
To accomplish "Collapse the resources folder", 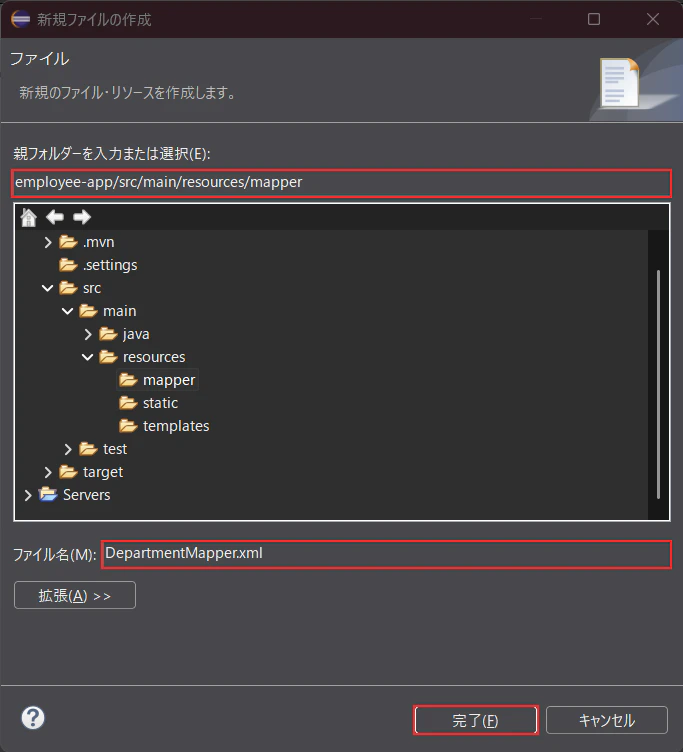I will (87, 357).
